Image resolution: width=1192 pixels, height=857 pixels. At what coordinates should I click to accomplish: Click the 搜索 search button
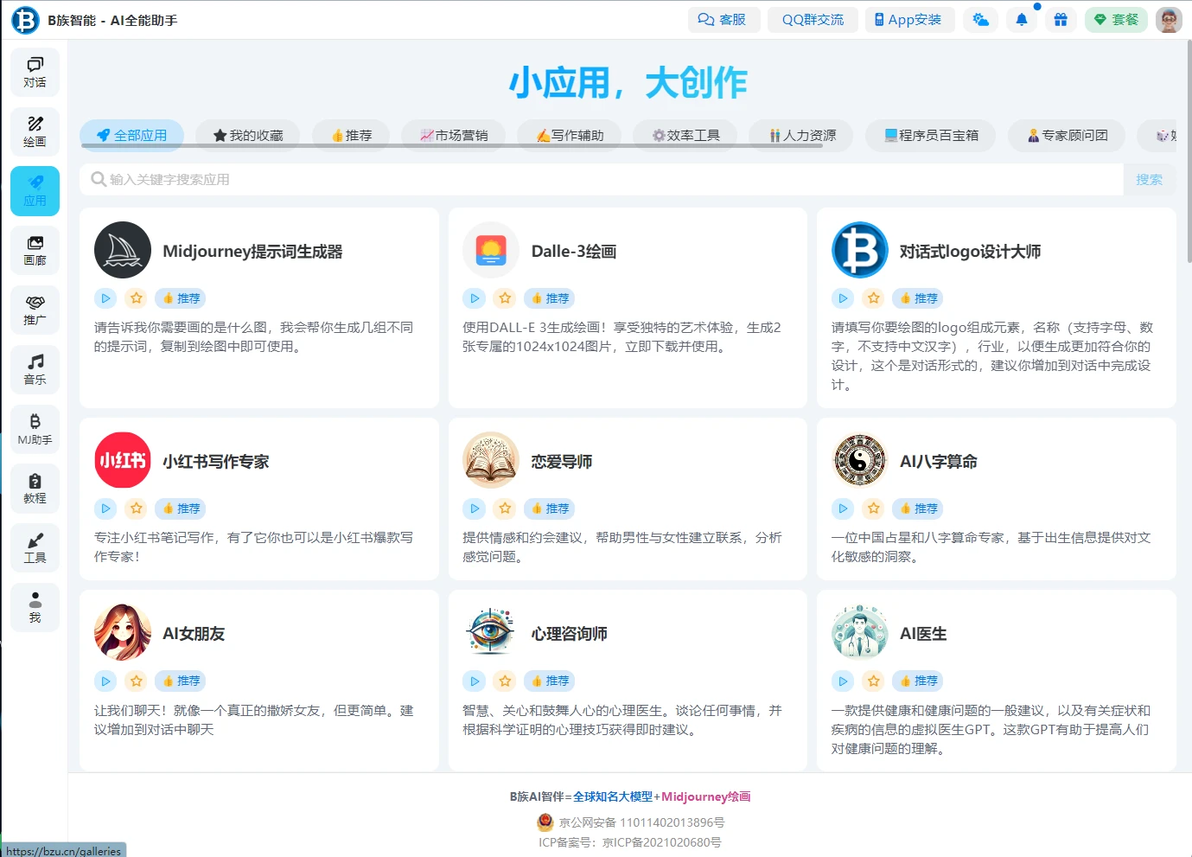tap(1149, 179)
